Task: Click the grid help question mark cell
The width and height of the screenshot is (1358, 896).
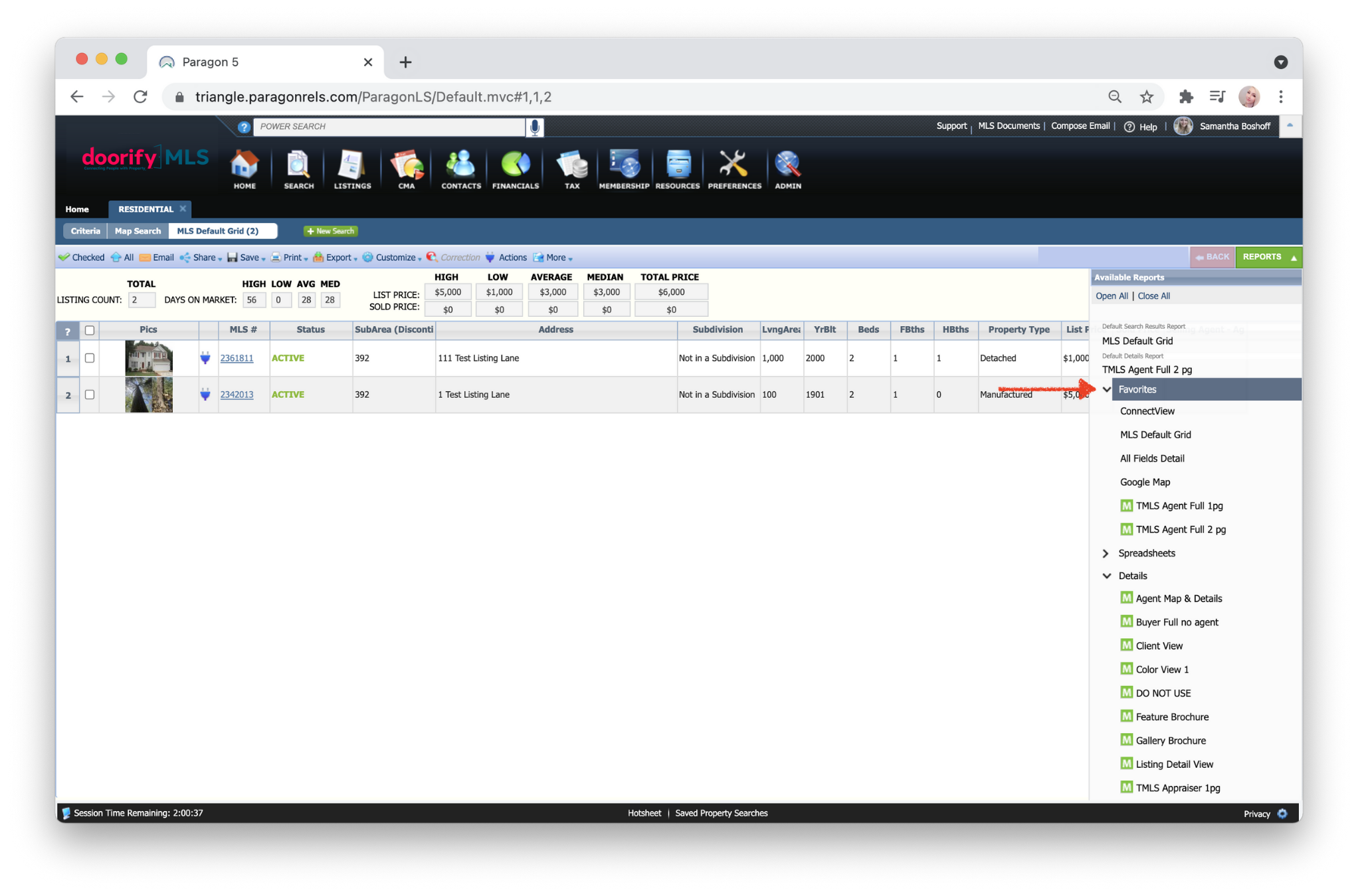Action: click(x=68, y=330)
